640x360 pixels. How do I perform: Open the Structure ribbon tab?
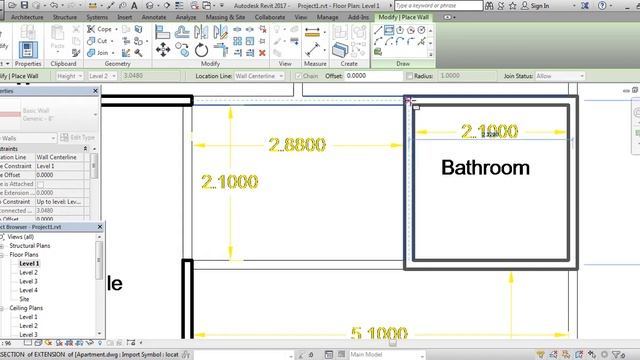point(64,17)
